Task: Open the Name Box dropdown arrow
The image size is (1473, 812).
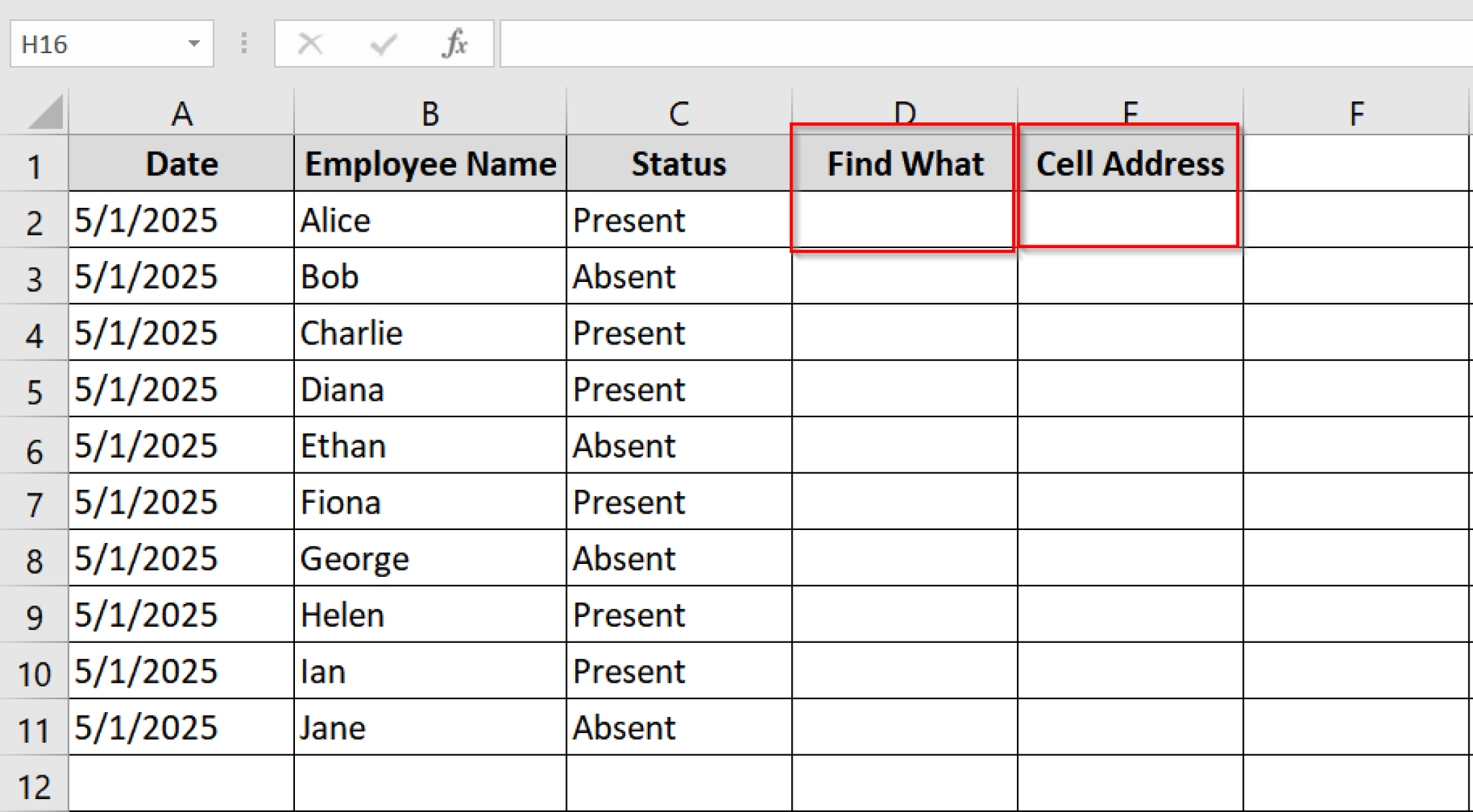Action: (x=193, y=44)
